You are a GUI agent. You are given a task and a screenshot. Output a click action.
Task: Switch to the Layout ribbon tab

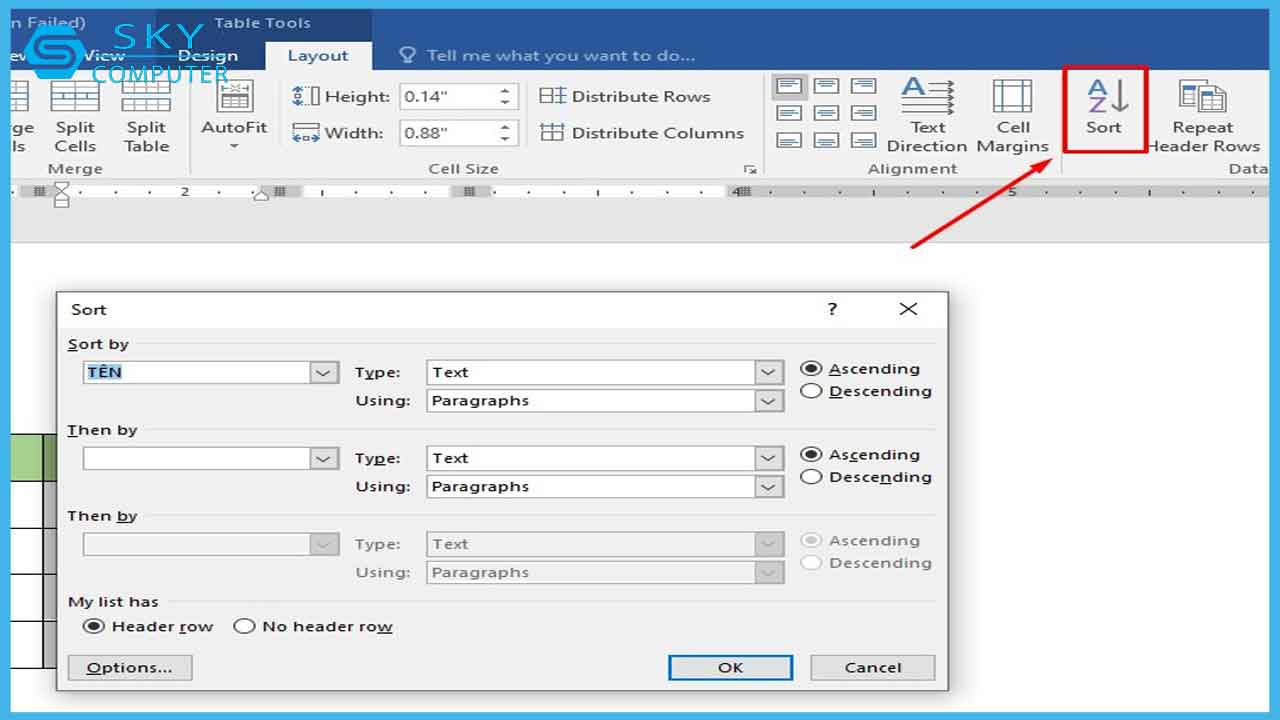pos(318,56)
